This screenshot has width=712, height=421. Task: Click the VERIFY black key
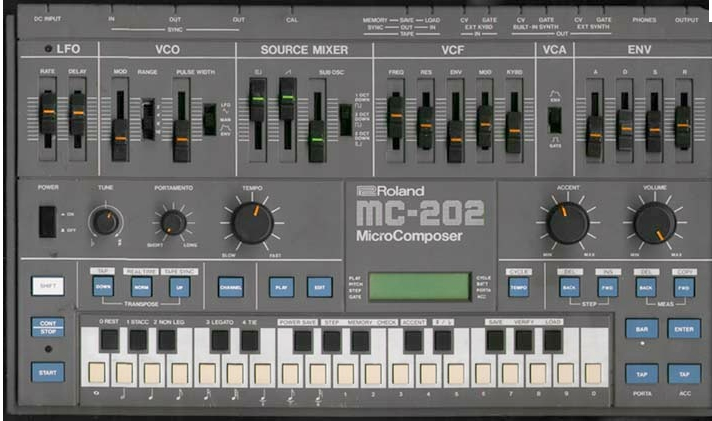click(x=524, y=340)
